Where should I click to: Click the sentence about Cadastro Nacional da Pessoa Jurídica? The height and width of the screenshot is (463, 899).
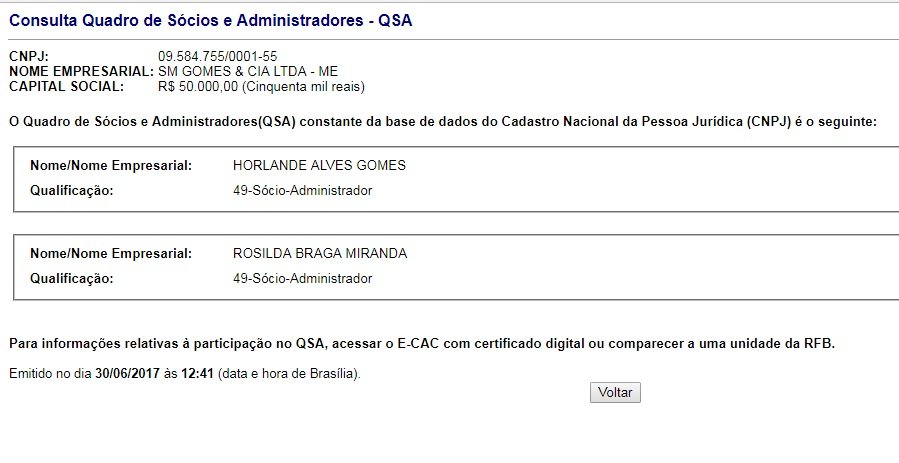442,121
